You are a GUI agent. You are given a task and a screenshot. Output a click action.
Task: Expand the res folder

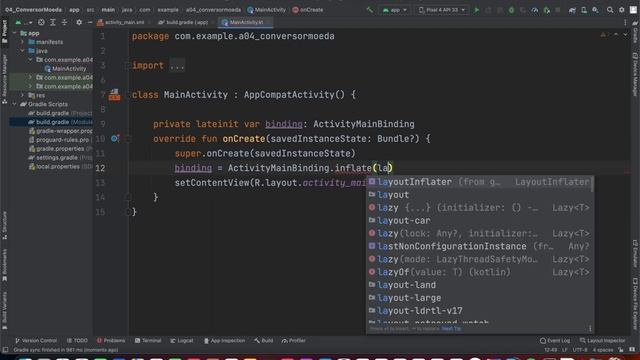pos(22,95)
